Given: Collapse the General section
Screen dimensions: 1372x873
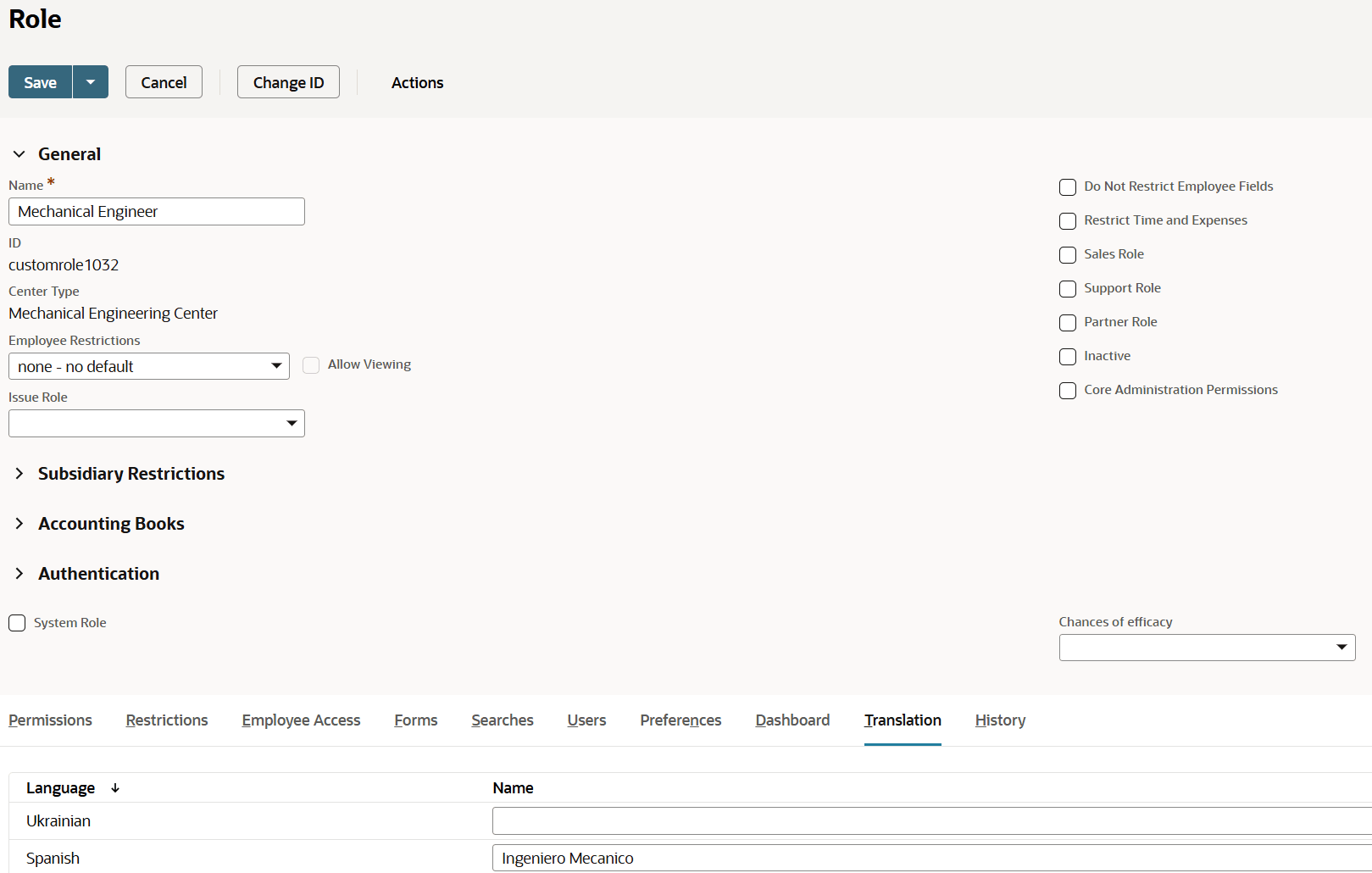Looking at the screenshot, I should tap(19, 154).
